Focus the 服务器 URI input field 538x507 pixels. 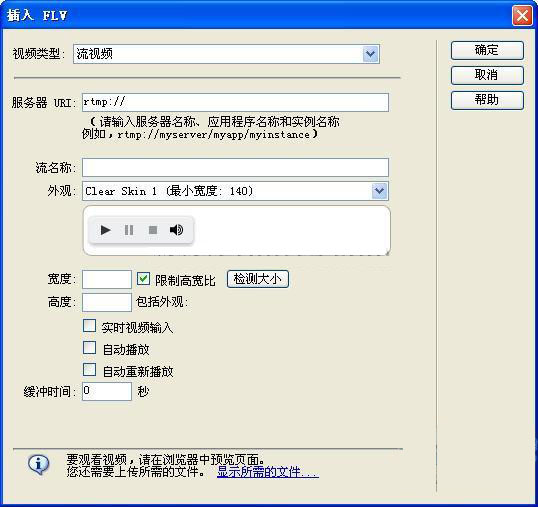[x=235, y=102]
